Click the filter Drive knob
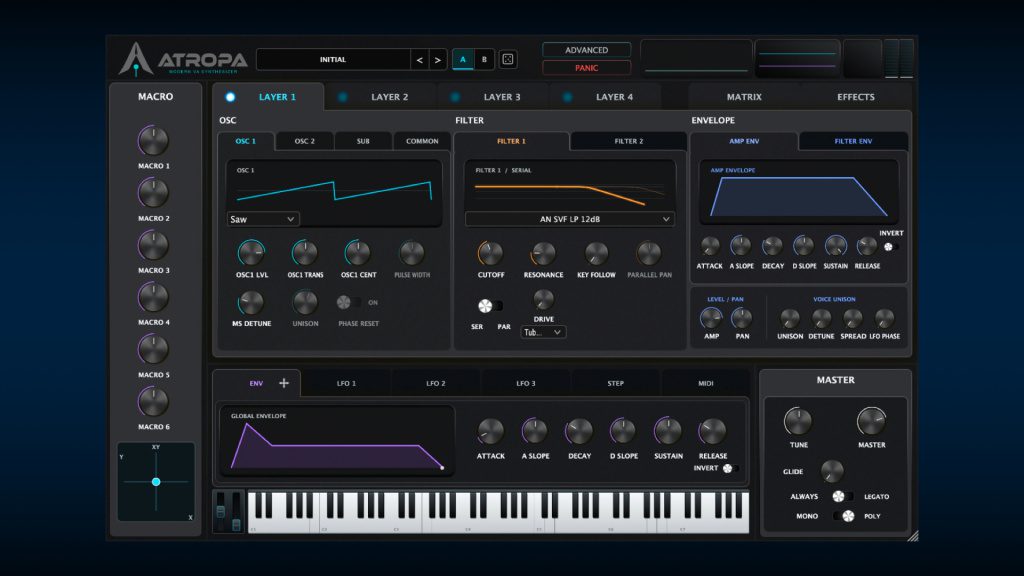The height and width of the screenshot is (576, 1024). point(543,300)
